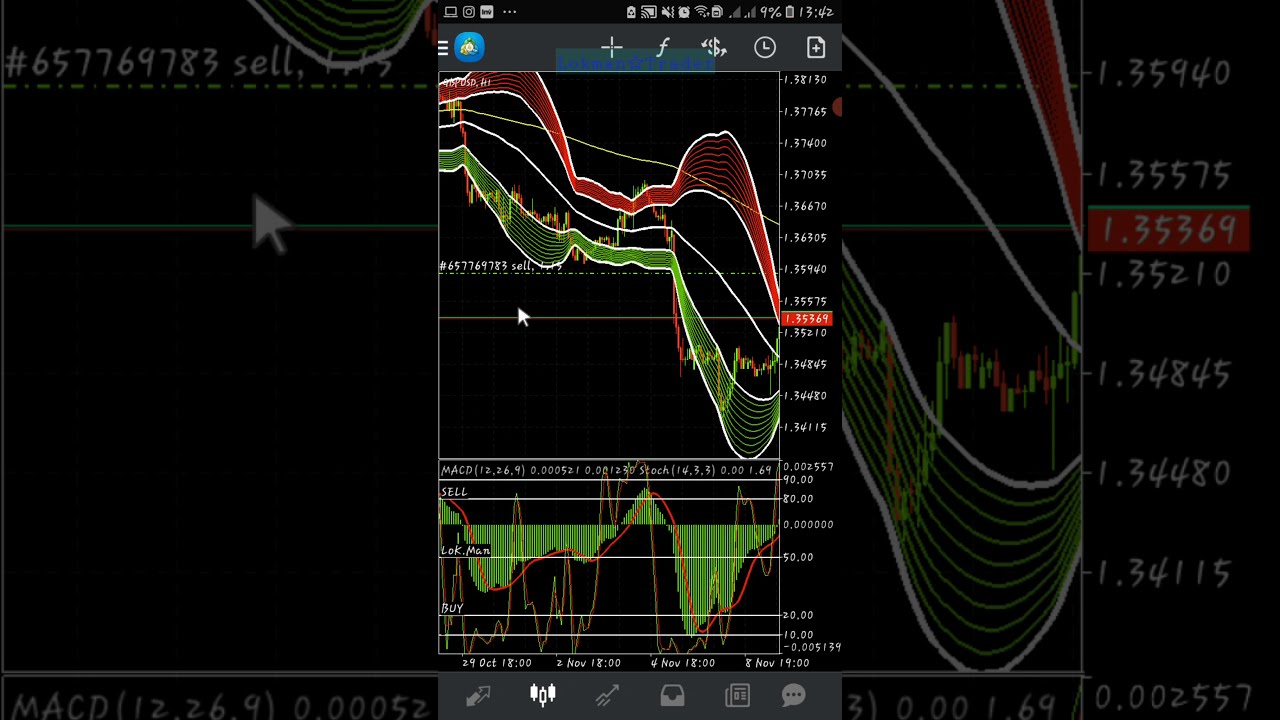Screen dimensions: 1280x720
Task: Open the News newspaper tab
Action: point(738,696)
